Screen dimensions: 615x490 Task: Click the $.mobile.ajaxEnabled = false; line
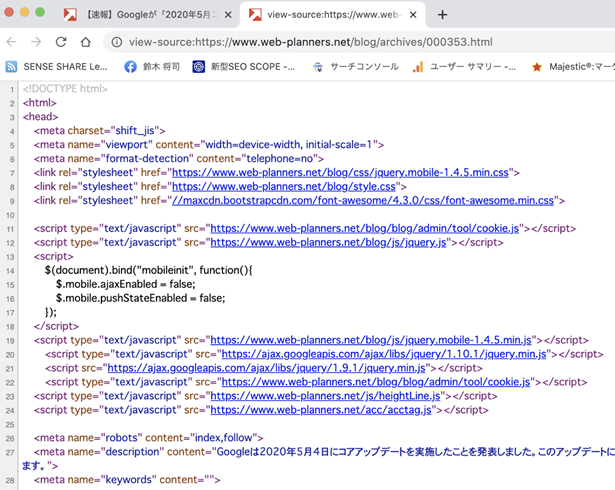click(126, 284)
